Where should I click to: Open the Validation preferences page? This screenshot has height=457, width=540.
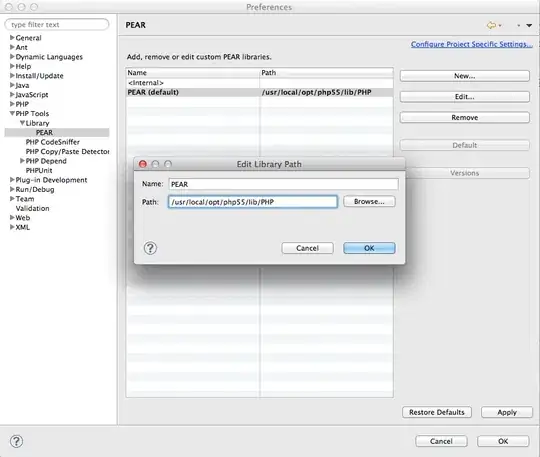pos(32,208)
